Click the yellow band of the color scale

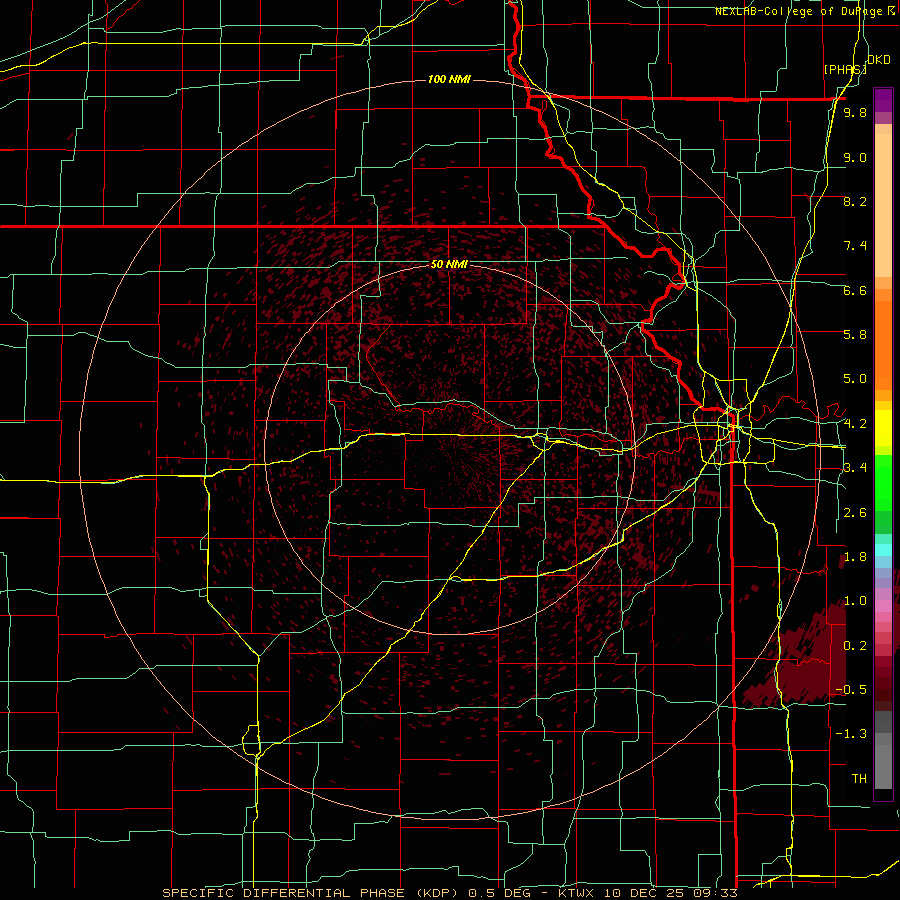coord(883,428)
